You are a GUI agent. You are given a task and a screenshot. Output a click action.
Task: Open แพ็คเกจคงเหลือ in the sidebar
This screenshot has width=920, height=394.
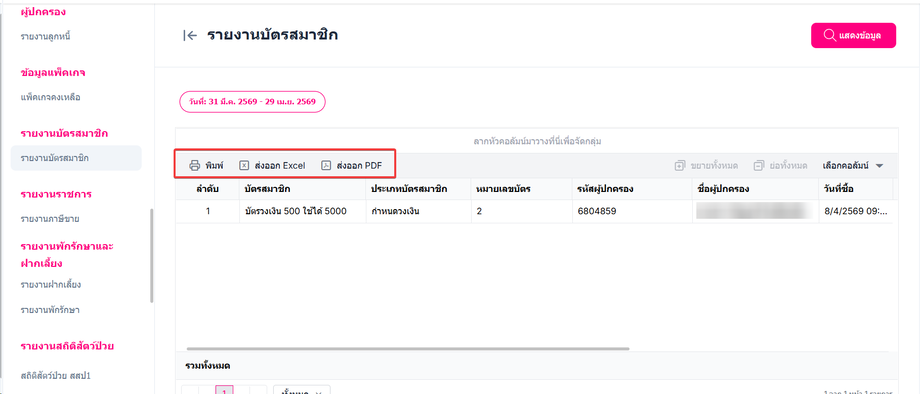(50, 97)
